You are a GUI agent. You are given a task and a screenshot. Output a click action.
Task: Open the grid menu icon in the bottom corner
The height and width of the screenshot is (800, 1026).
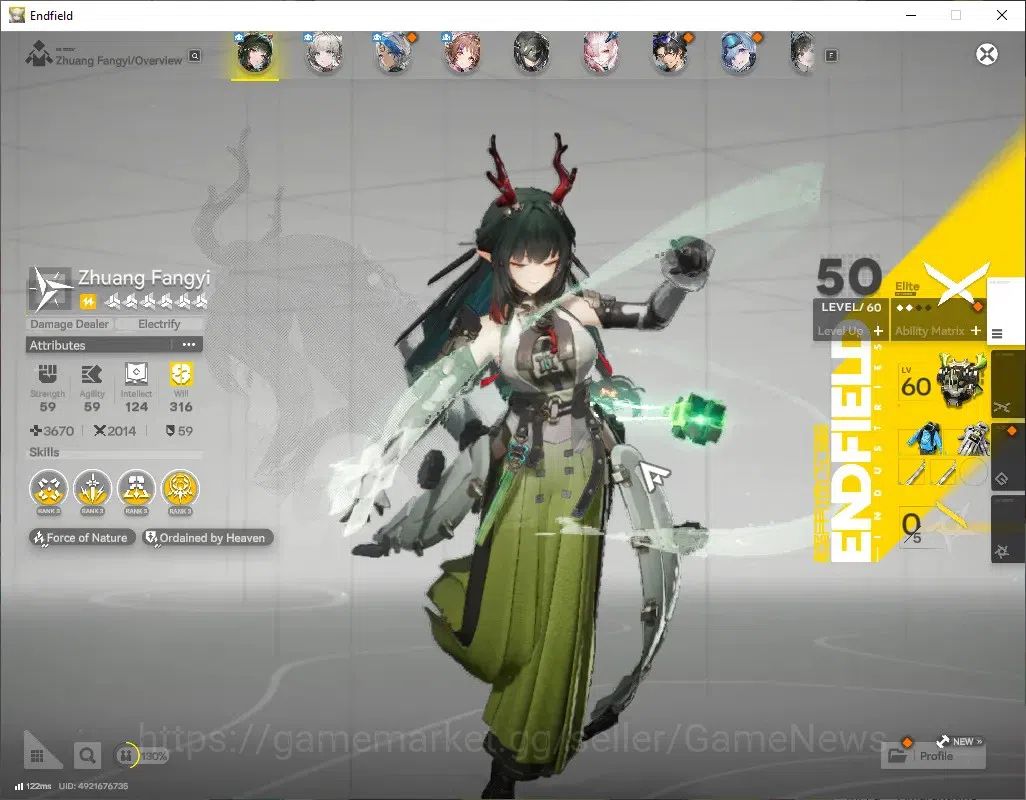(x=37, y=756)
